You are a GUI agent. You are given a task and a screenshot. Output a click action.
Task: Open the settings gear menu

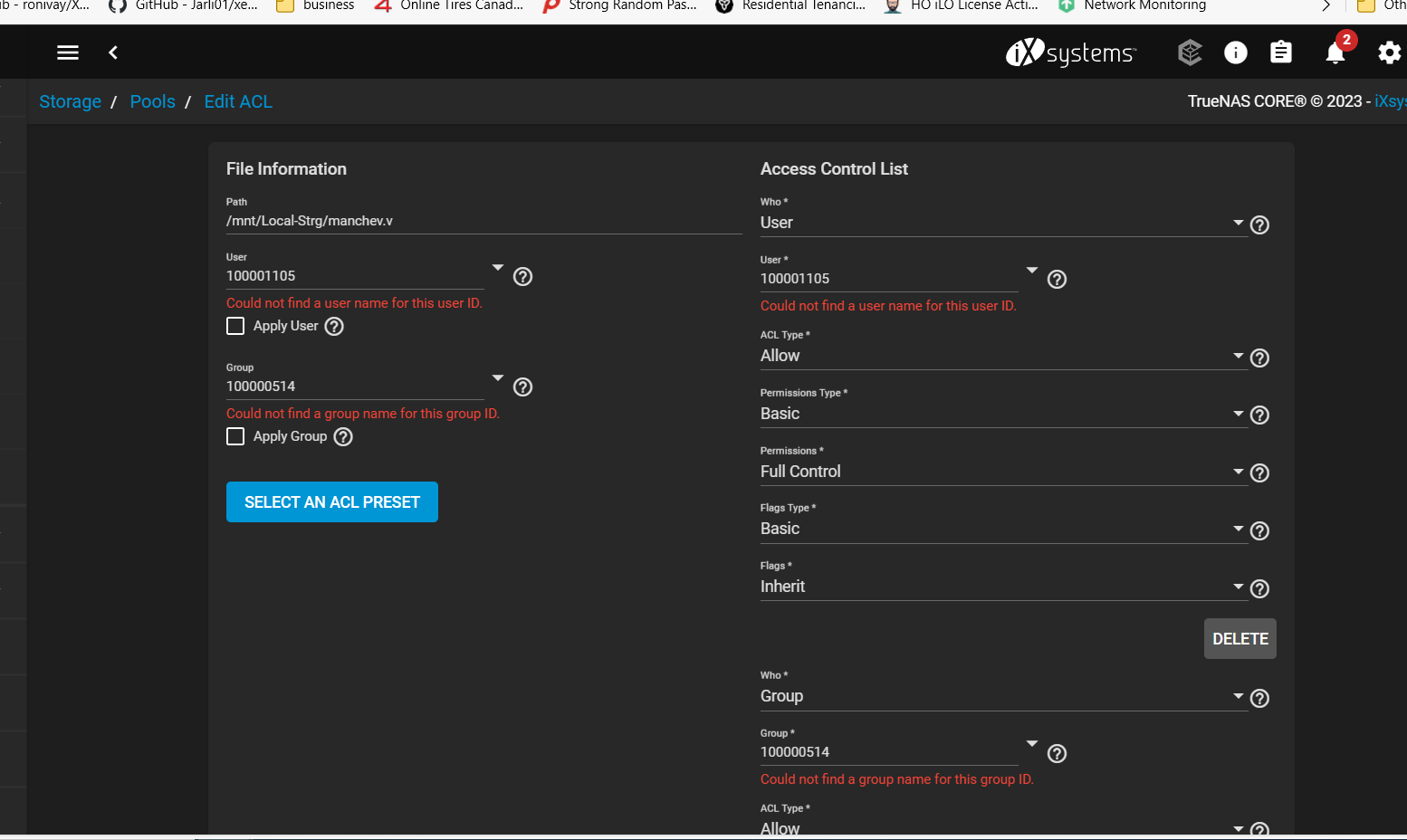(1389, 52)
